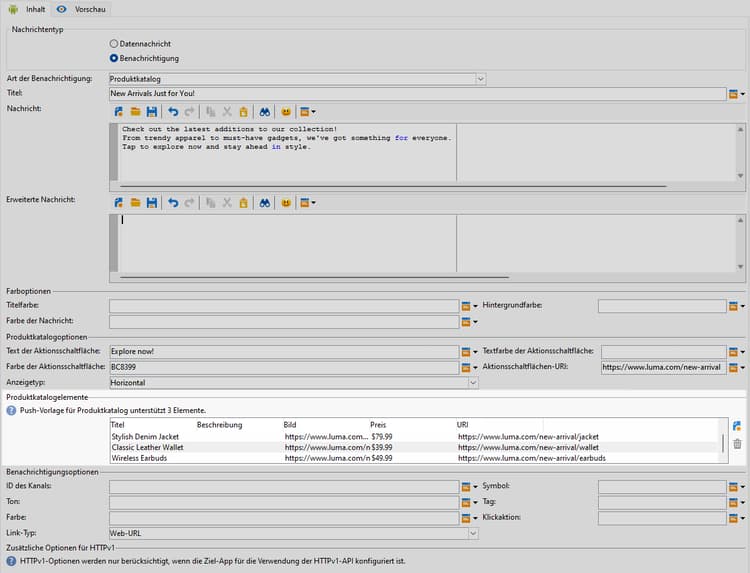Click personalization icon next to Aktionsschaltflächen-URI
This screenshot has height=573, width=750.
[733, 368]
